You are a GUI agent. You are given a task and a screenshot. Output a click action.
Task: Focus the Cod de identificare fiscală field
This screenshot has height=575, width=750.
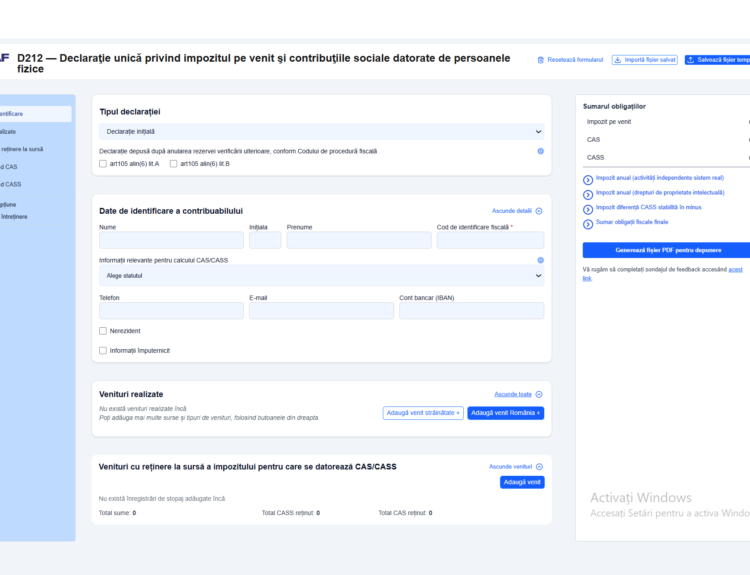(x=490, y=240)
